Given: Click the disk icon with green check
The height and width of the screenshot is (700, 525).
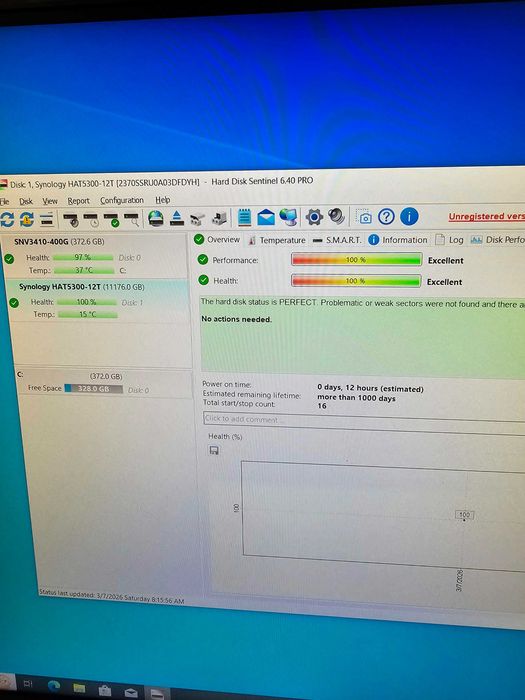Looking at the screenshot, I should (x=112, y=219).
